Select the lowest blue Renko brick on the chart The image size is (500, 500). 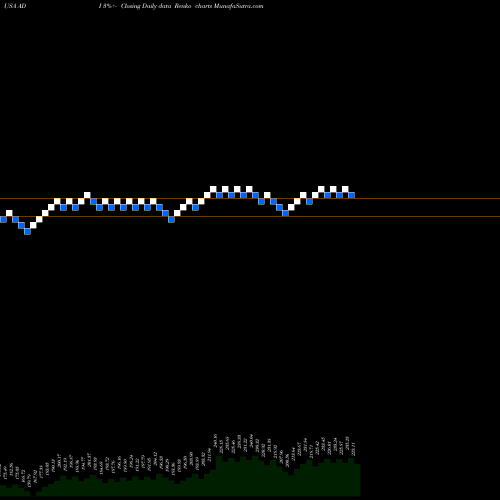point(27,231)
